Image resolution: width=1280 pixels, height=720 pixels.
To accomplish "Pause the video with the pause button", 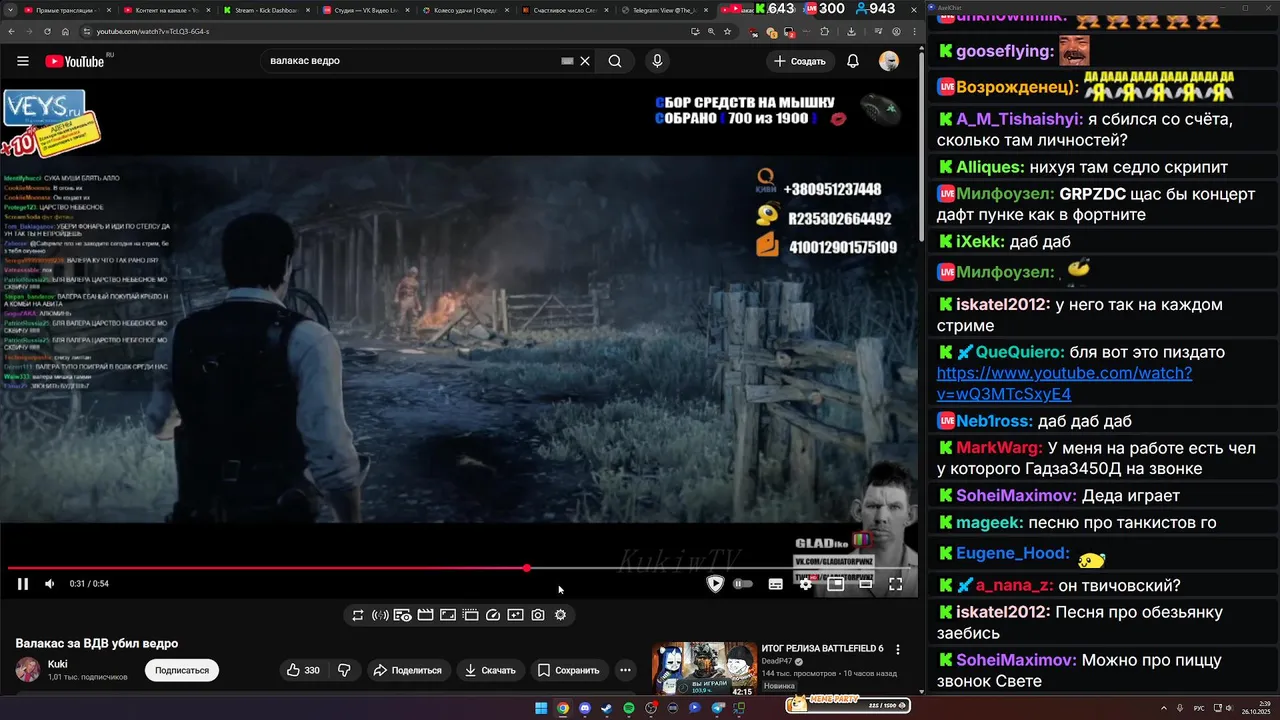I will (22, 584).
